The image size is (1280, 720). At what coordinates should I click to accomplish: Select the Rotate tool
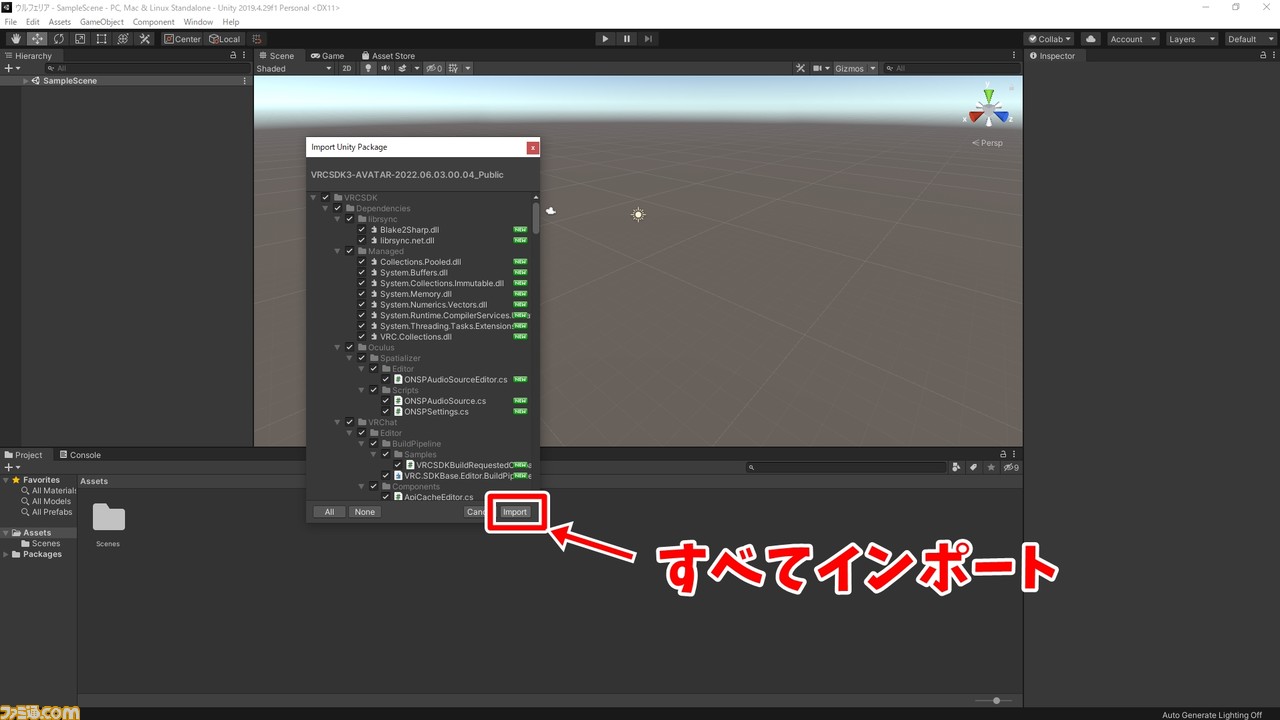[x=59, y=39]
